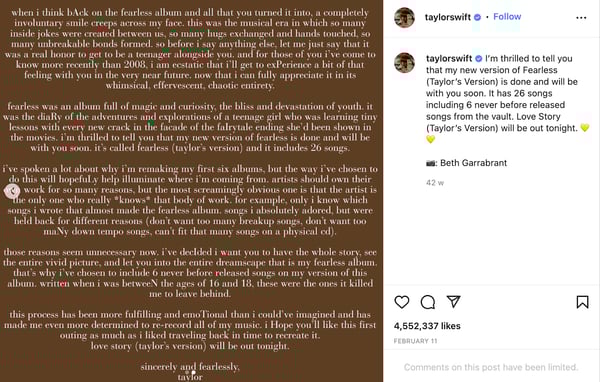Click verified badge in caption
The image size is (600, 382).
click(x=479, y=59)
